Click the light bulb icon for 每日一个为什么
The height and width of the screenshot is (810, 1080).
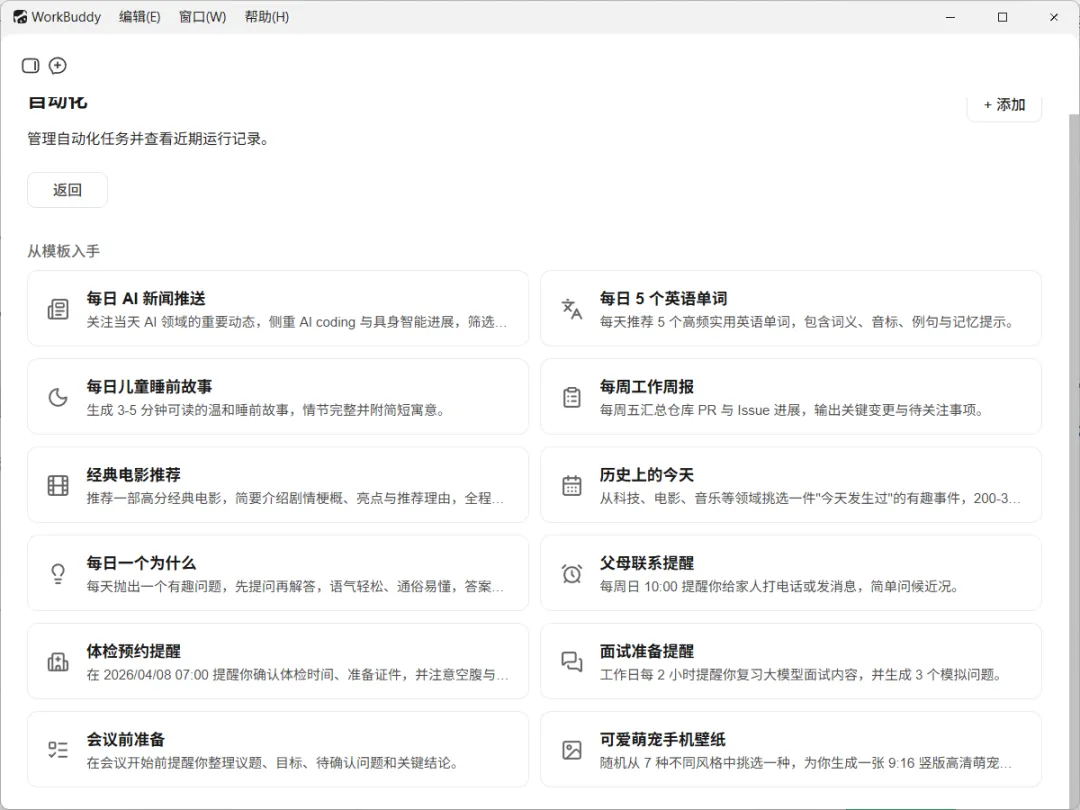58,573
